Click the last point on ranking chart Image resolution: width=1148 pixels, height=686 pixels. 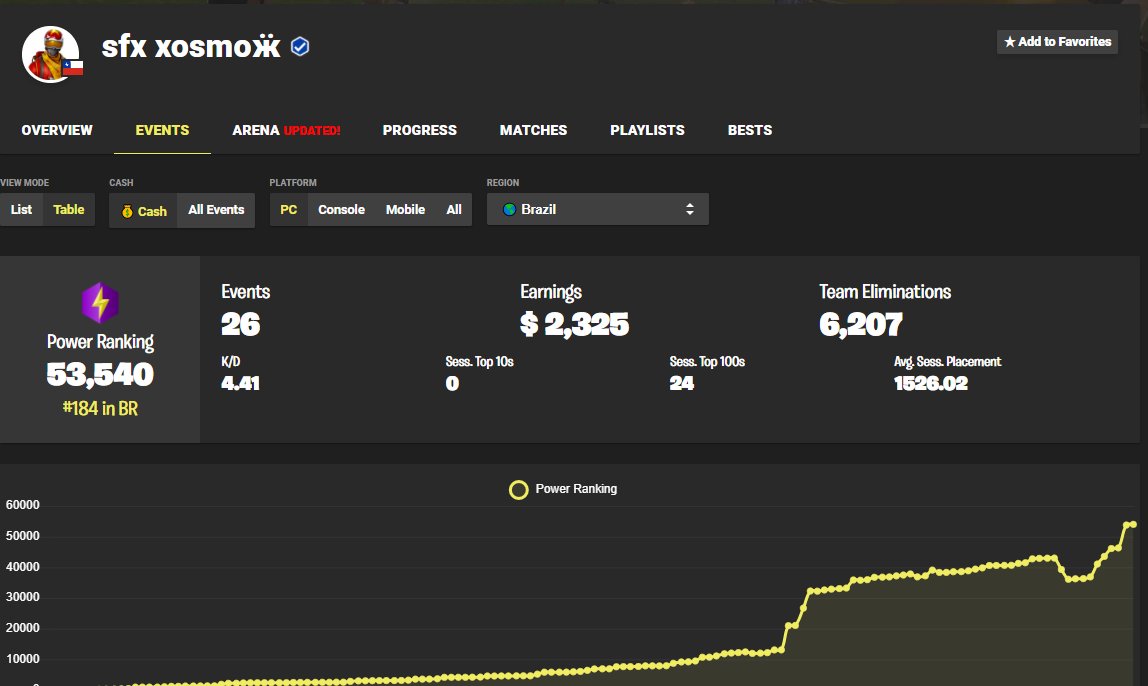(1133, 524)
